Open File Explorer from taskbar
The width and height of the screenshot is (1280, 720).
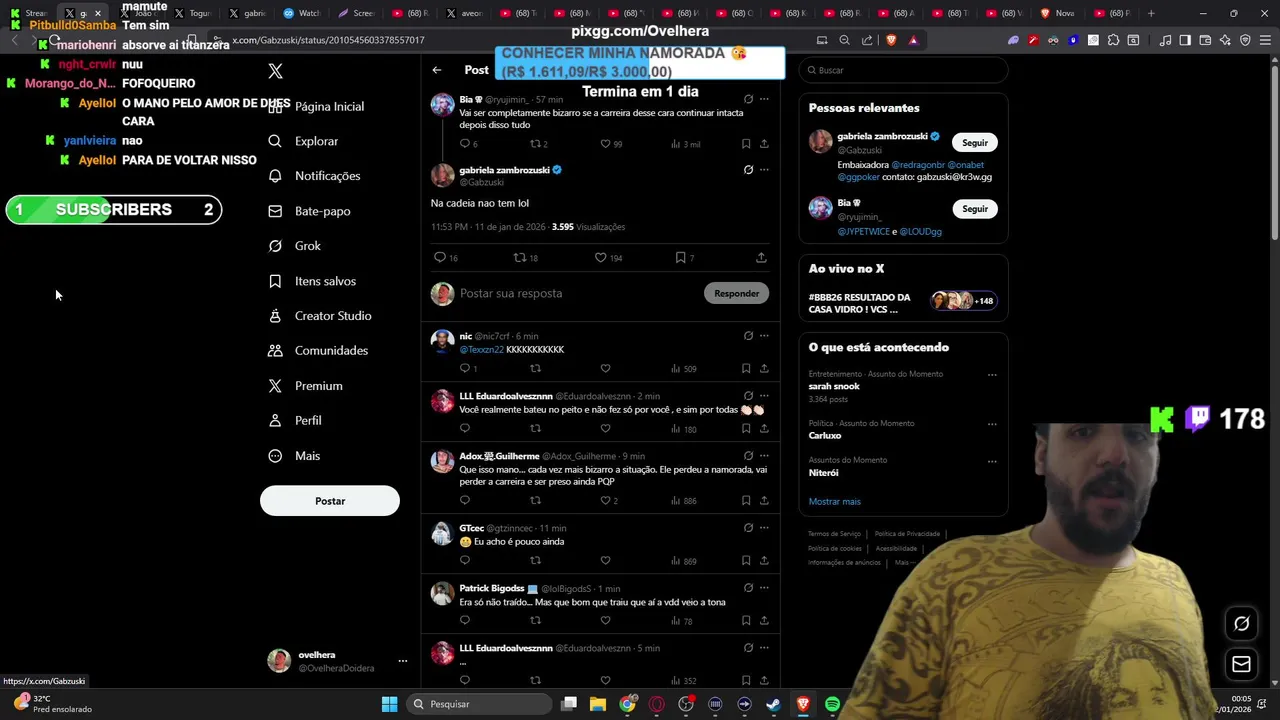598,704
